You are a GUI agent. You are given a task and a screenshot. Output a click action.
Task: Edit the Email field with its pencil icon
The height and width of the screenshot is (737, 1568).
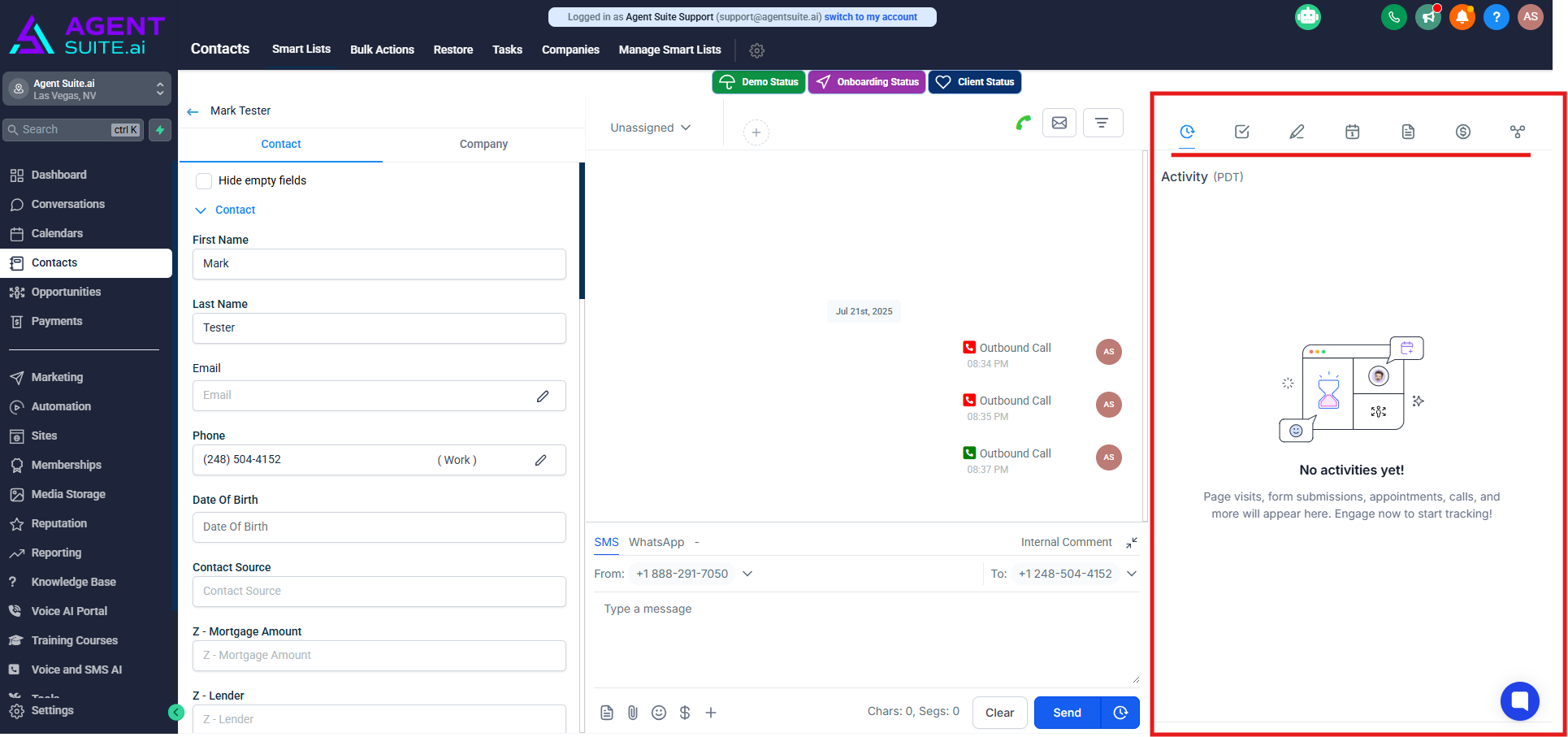[x=543, y=396]
